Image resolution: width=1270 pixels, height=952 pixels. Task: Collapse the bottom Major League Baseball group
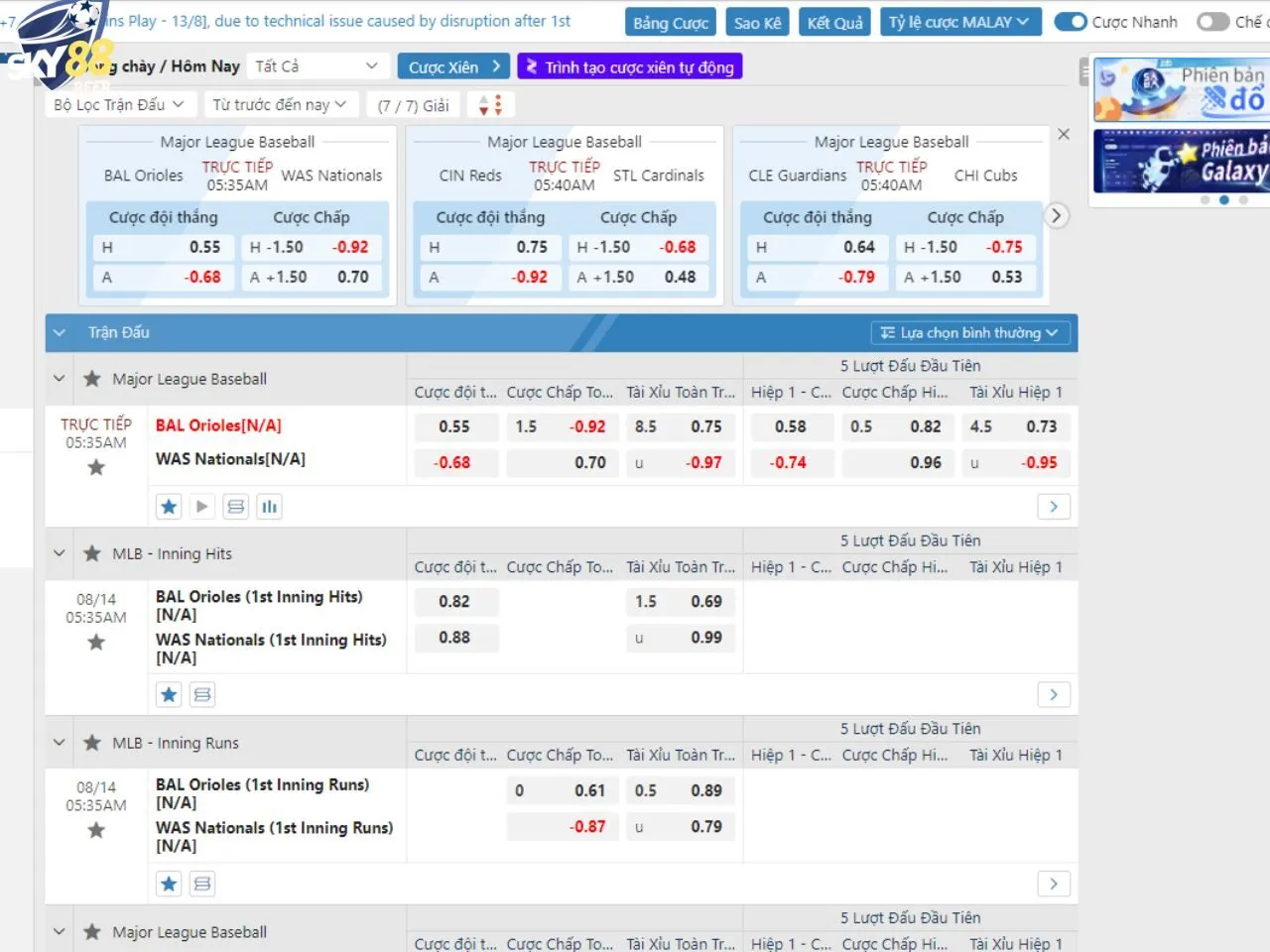coord(60,931)
